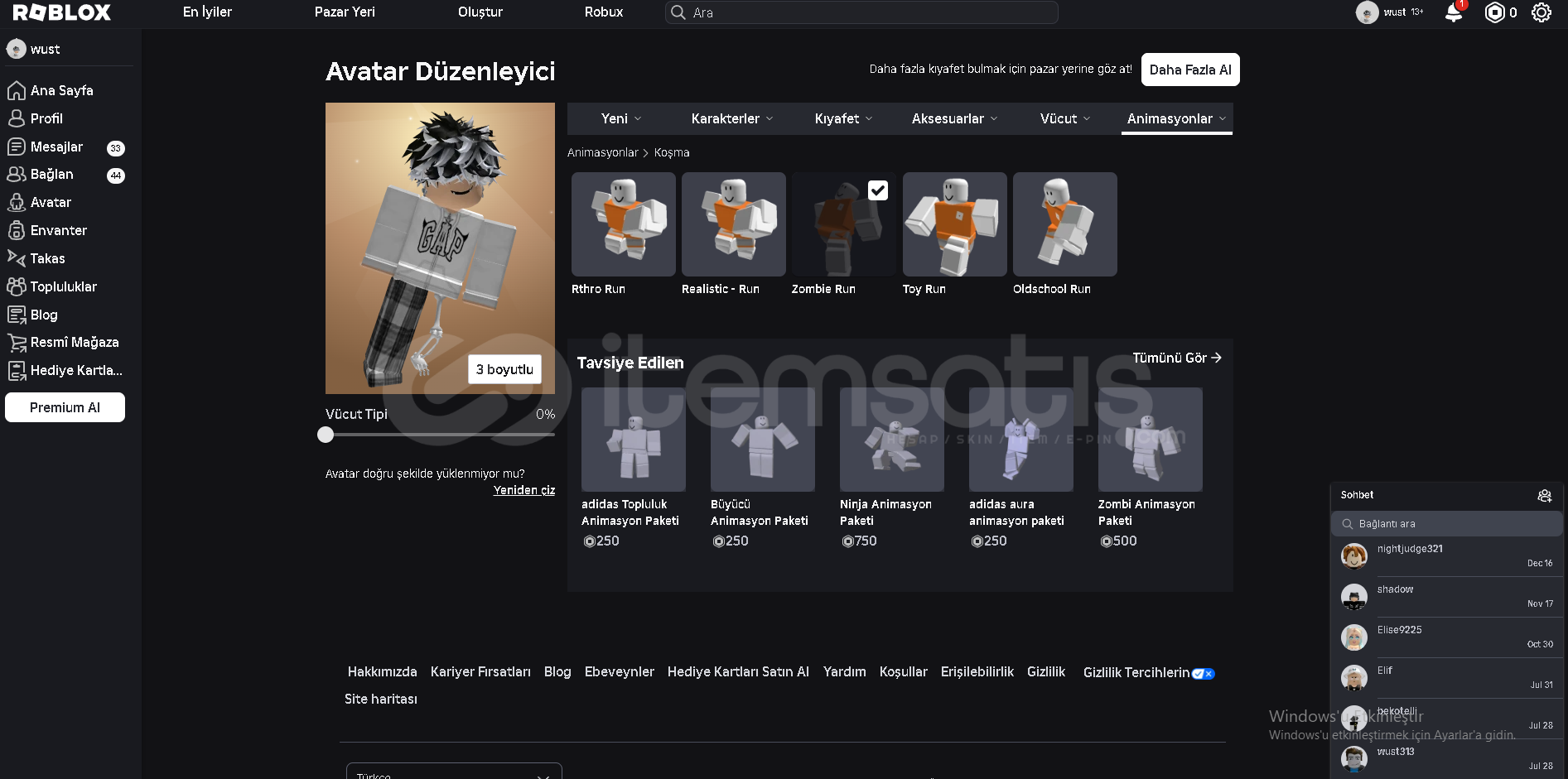Toggle avatar view with 3 boyutlu button

pyautogui.click(x=504, y=369)
